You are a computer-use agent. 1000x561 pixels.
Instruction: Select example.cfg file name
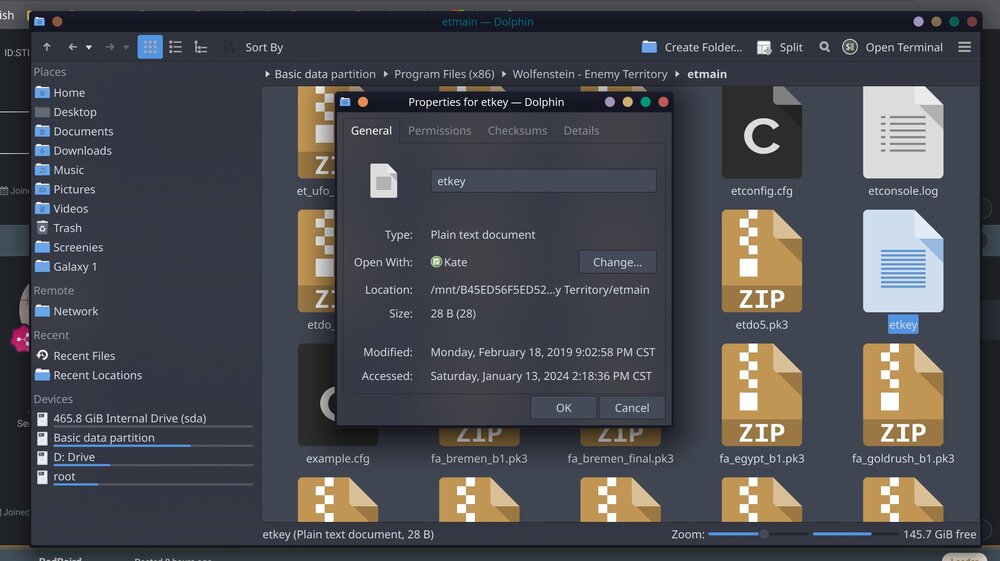click(x=337, y=458)
